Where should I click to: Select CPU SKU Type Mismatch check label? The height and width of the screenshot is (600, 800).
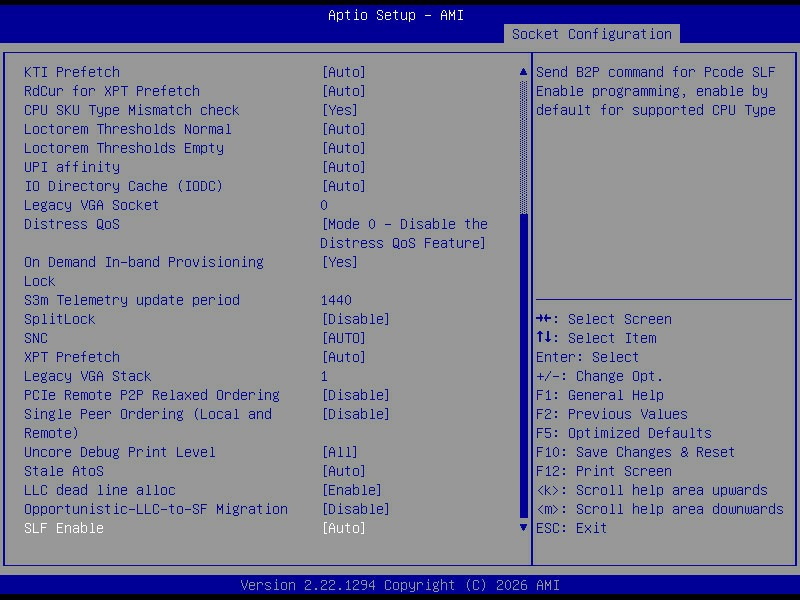point(132,110)
